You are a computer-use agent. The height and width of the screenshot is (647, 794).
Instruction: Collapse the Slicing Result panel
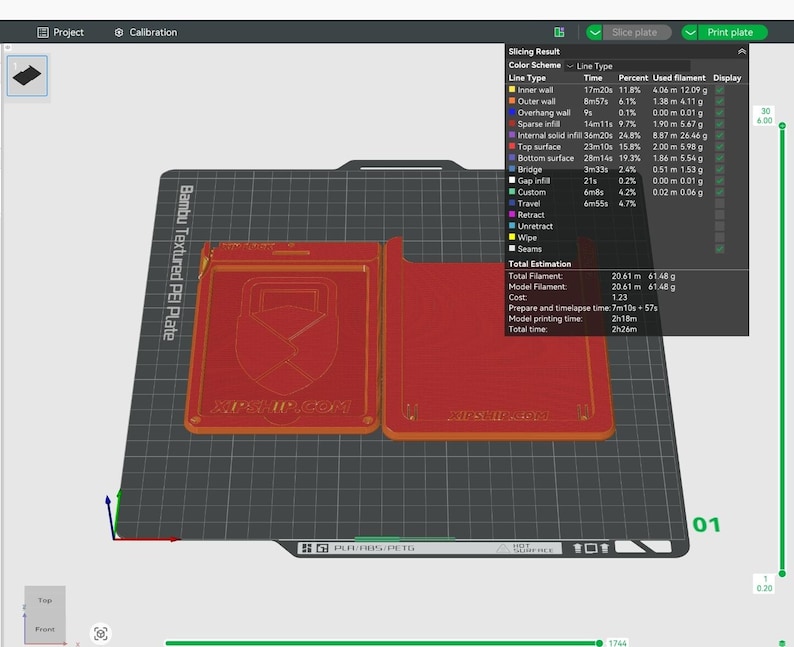click(742, 52)
